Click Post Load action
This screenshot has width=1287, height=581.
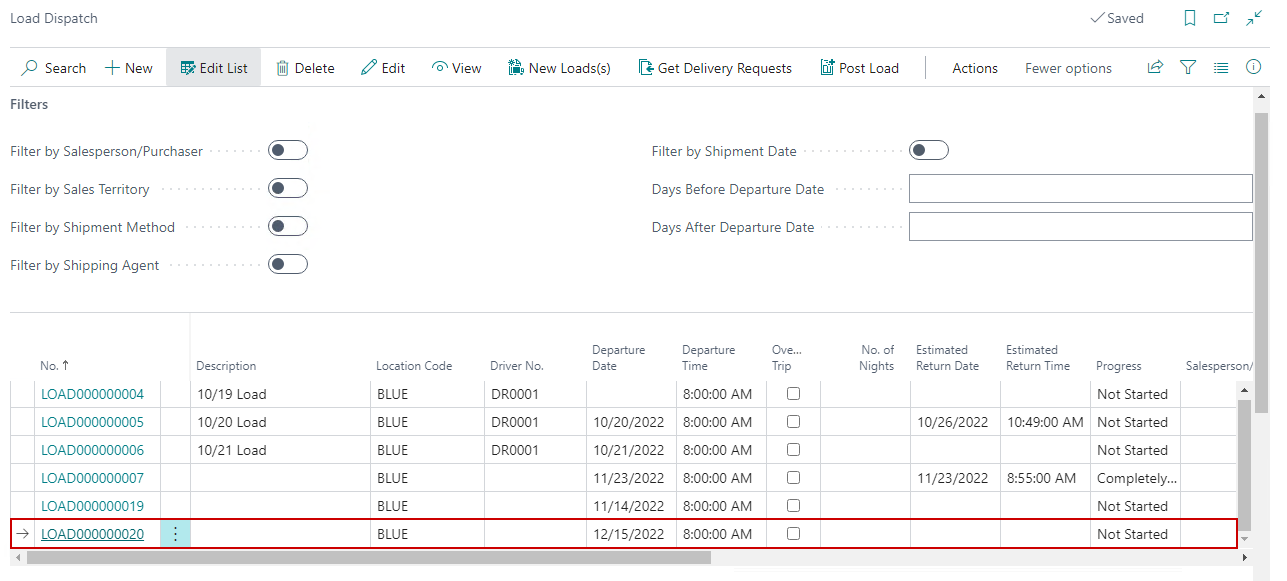pos(859,68)
